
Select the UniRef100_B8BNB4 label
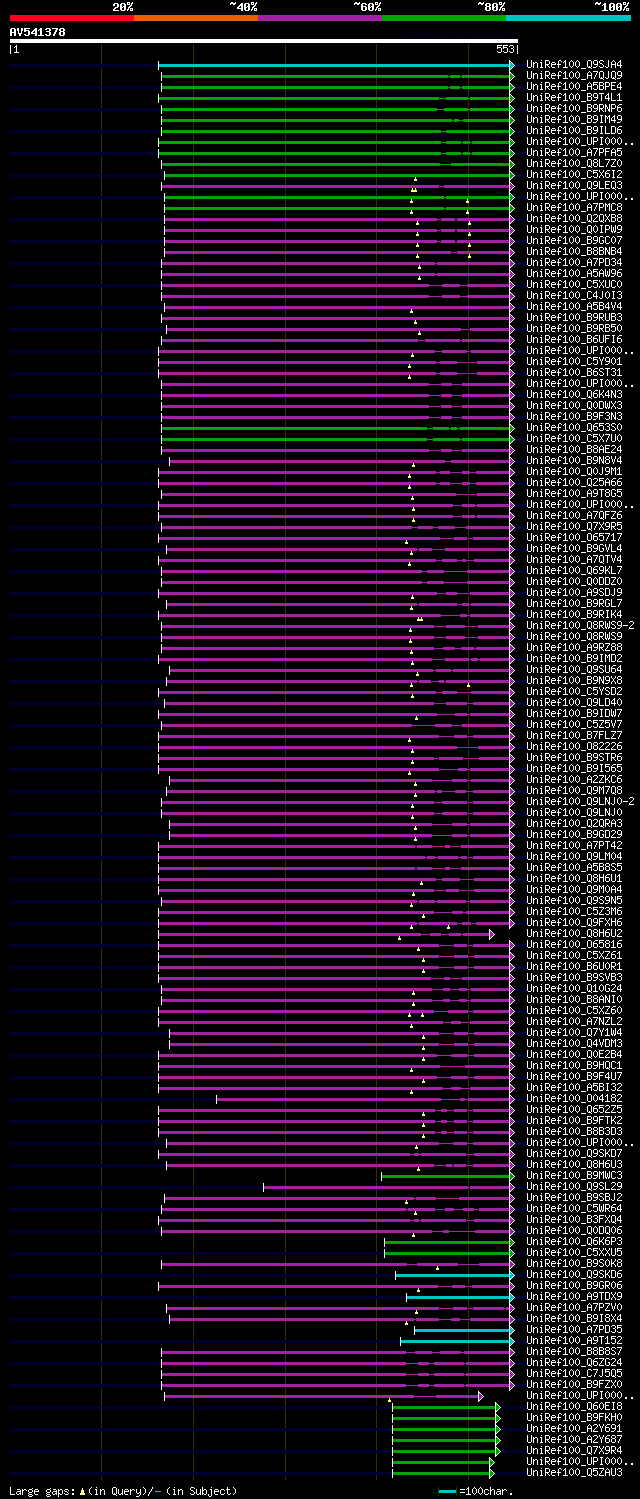point(574,251)
